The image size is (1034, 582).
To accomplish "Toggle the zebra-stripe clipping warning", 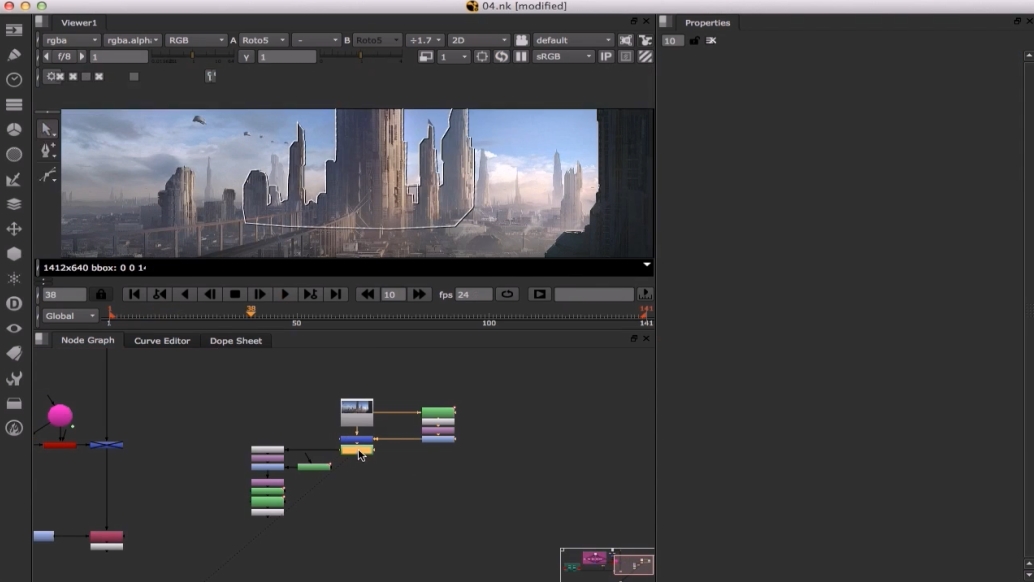I will pos(646,57).
